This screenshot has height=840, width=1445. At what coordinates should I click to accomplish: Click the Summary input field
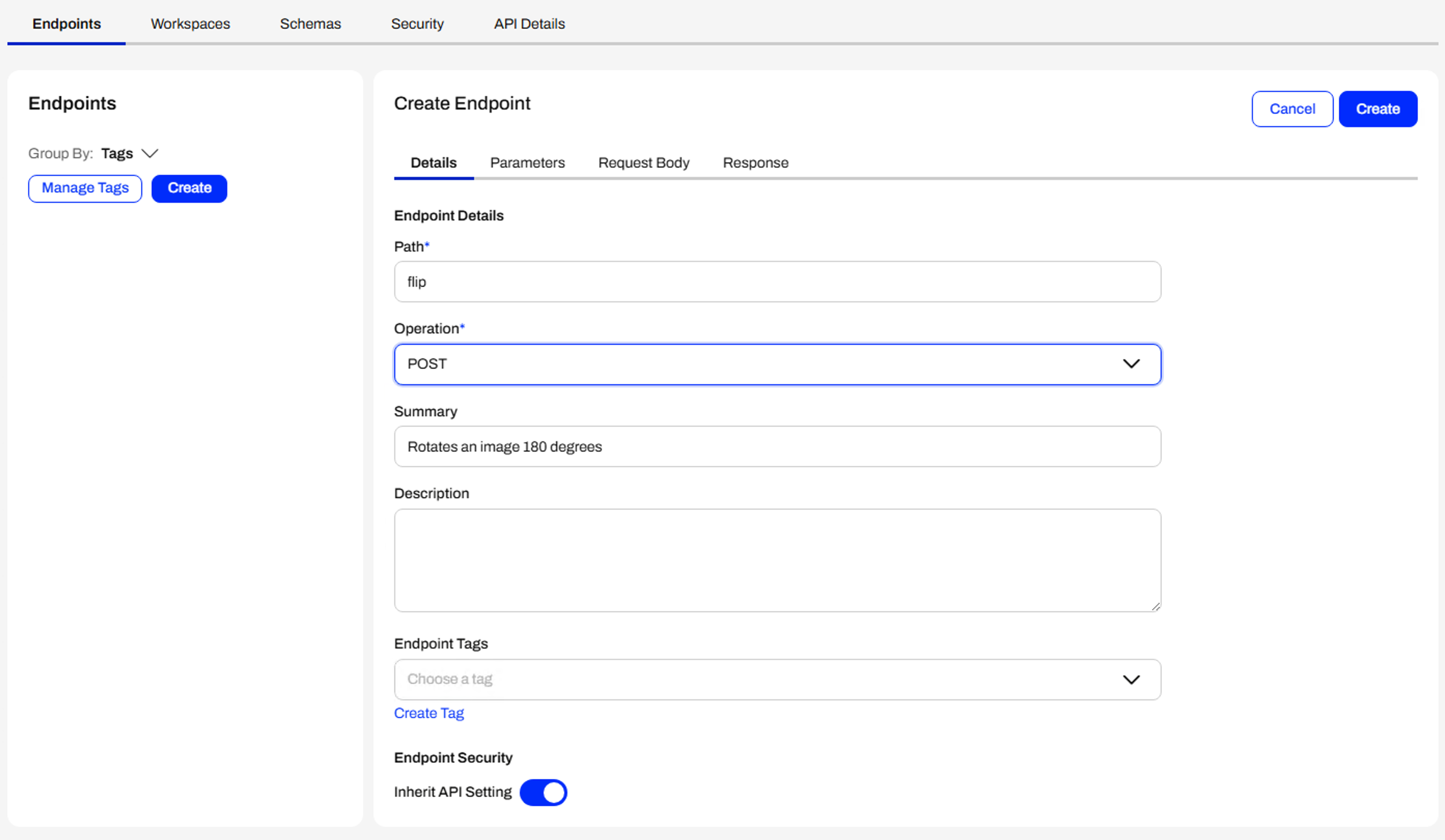777,446
